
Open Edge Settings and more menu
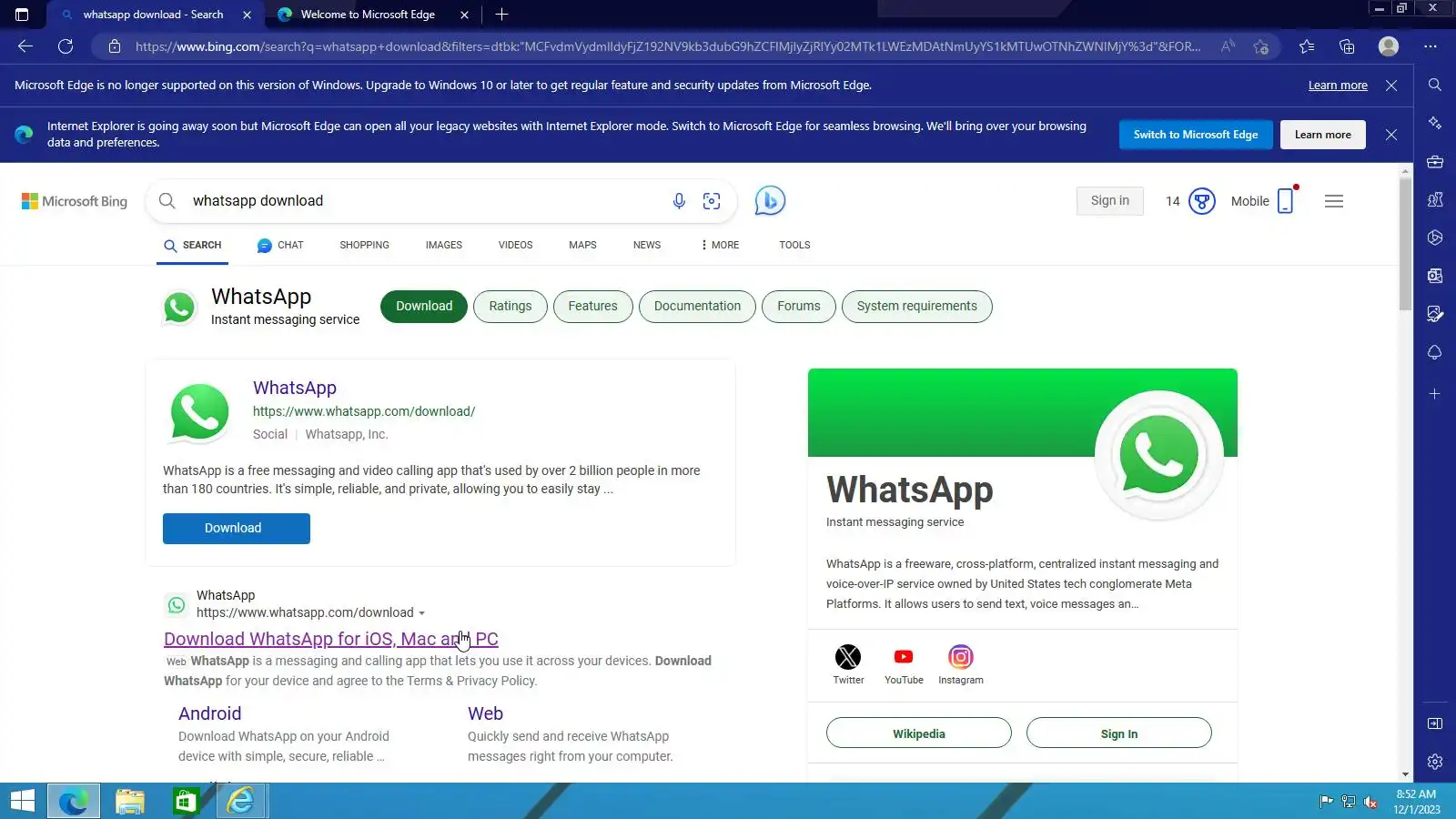[x=1431, y=46]
